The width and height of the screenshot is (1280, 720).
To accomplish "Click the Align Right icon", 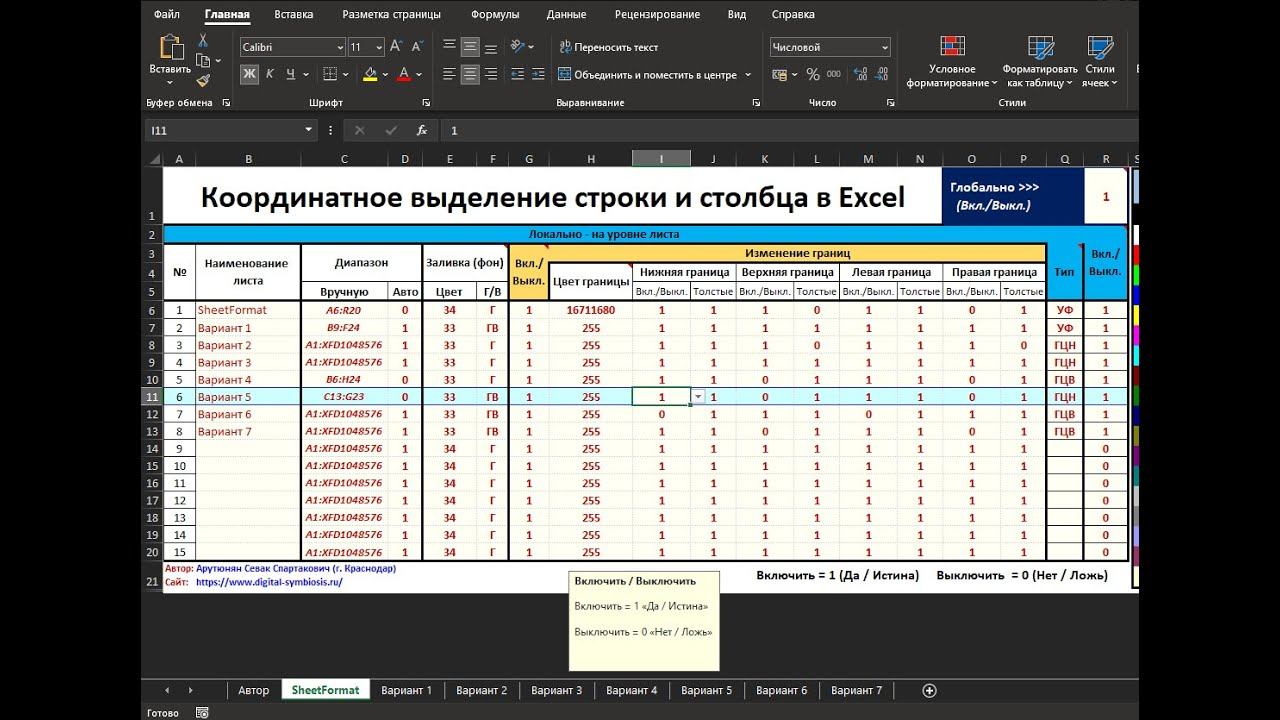I will click(491, 74).
